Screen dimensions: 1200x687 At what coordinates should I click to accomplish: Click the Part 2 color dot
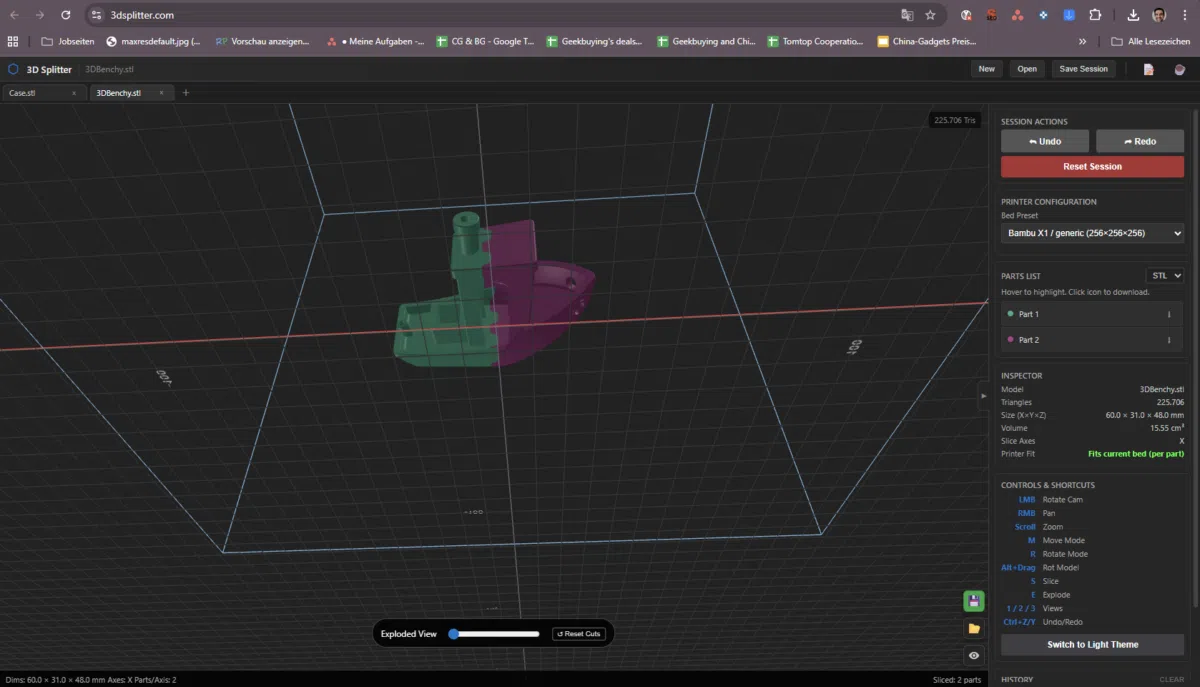1011,340
